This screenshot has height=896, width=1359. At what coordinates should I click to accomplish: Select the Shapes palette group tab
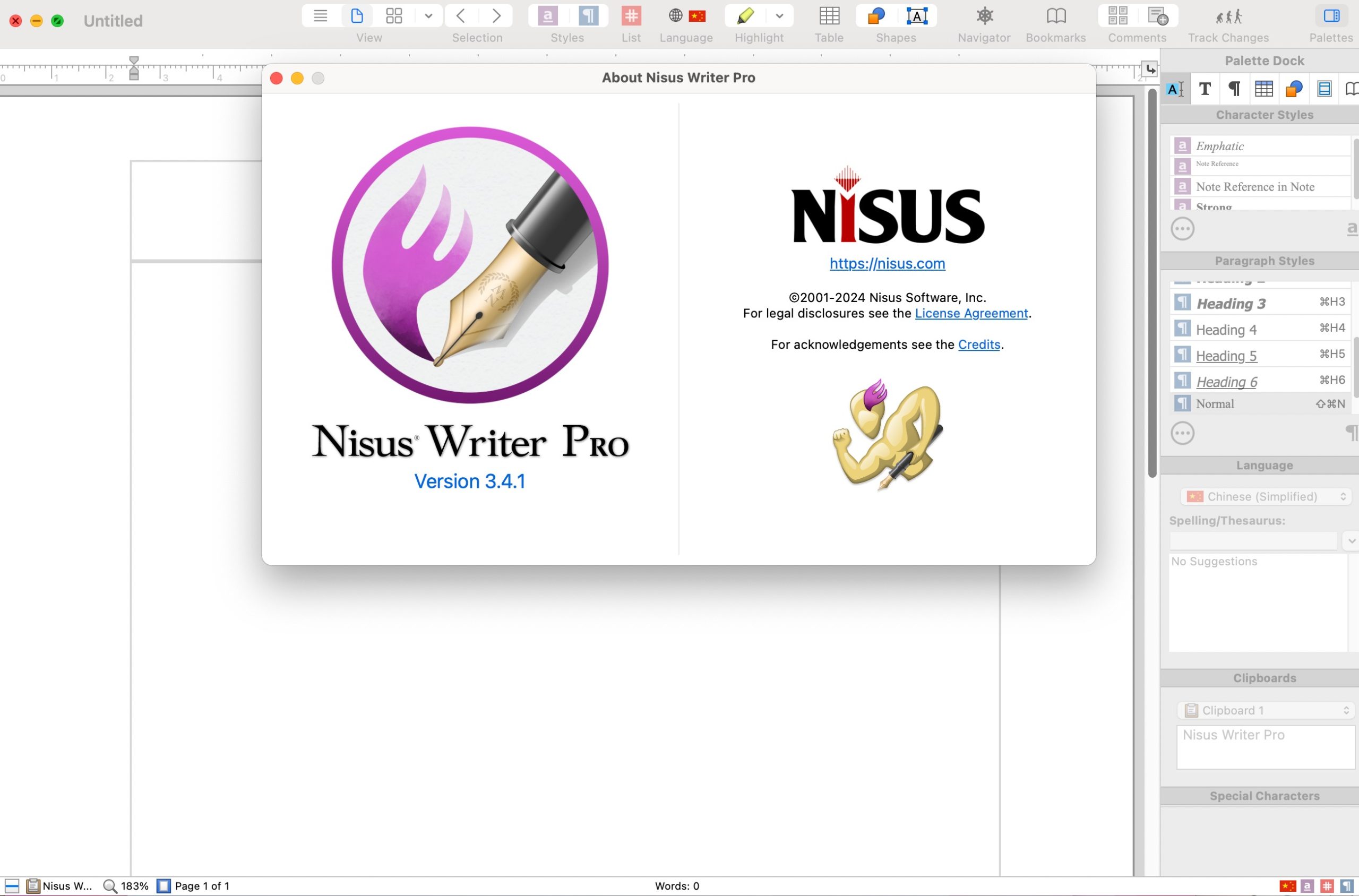coord(1294,89)
